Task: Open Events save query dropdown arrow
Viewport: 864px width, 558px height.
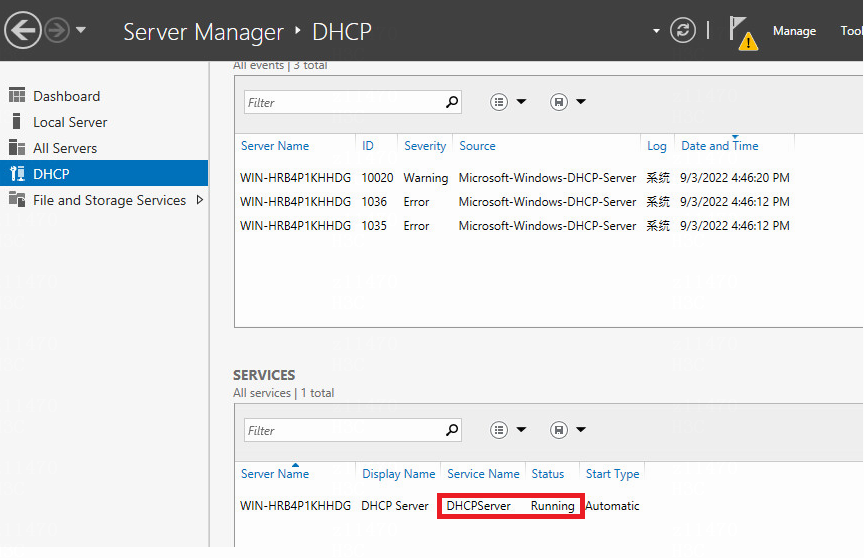Action: pos(581,101)
